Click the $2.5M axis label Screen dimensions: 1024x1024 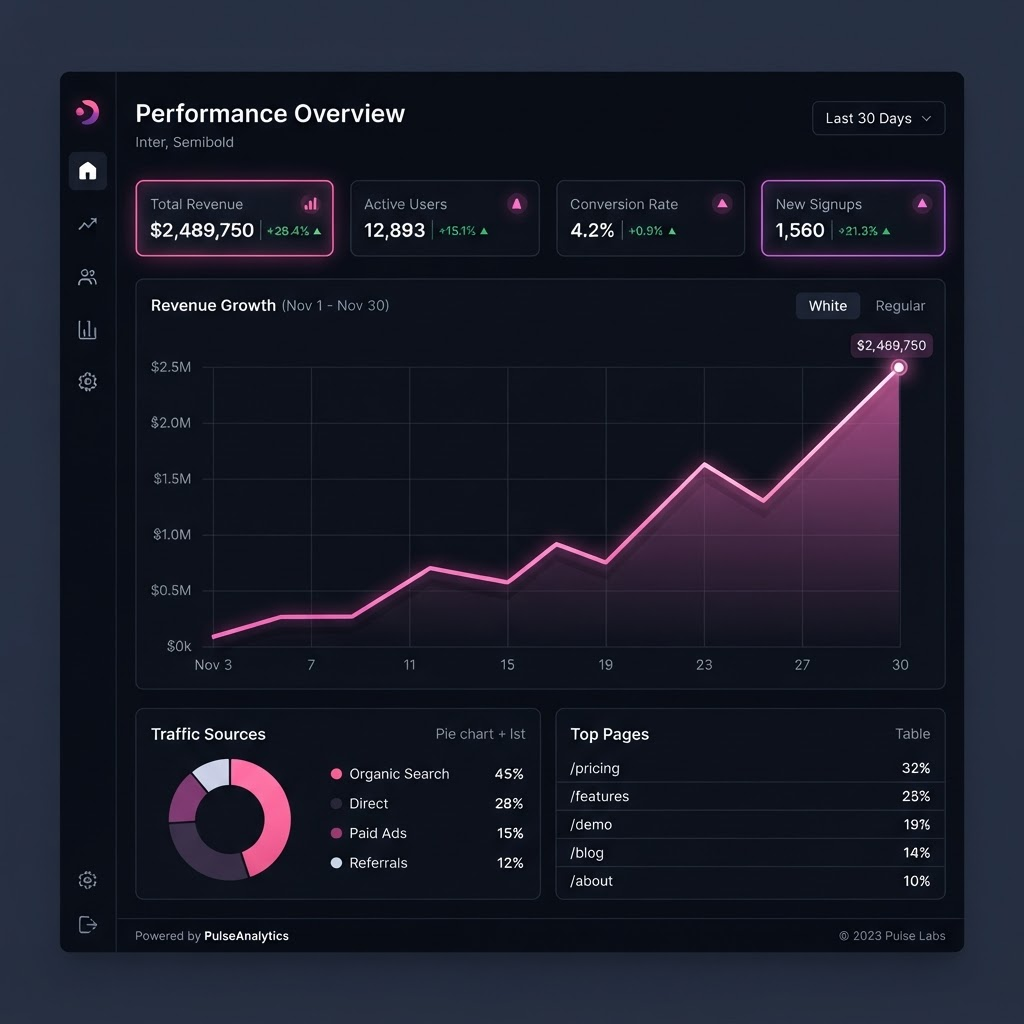[171, 367]
